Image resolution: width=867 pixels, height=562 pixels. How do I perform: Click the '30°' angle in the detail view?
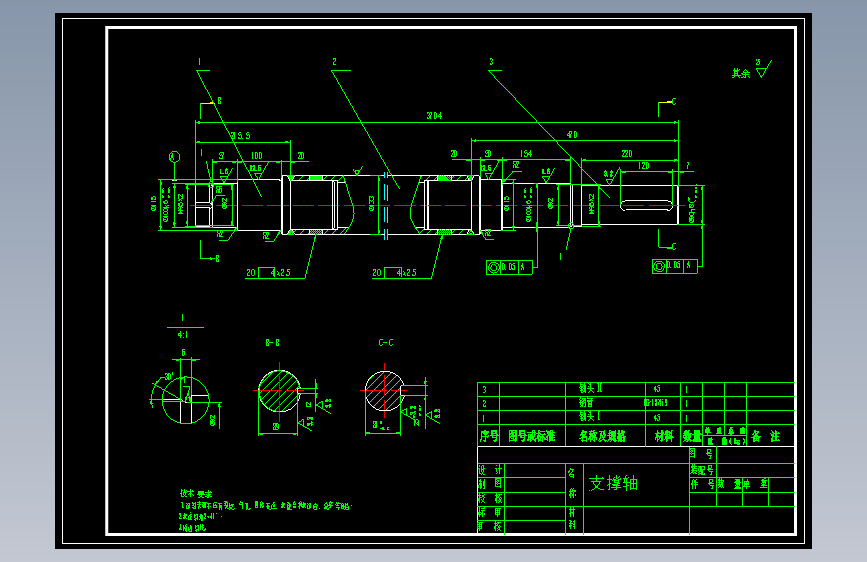169,377
